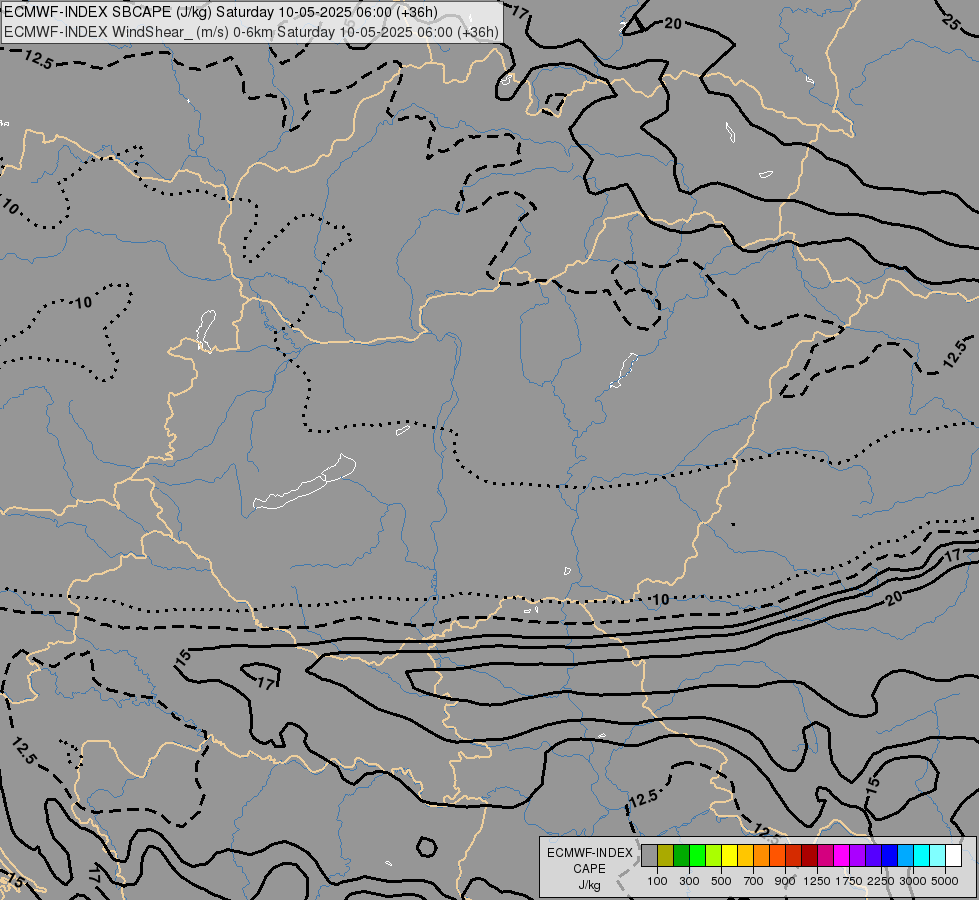Select the yellow-green legend swatch
The width and height of the screenshot is (979, 900).
click(x=714, y=855)
